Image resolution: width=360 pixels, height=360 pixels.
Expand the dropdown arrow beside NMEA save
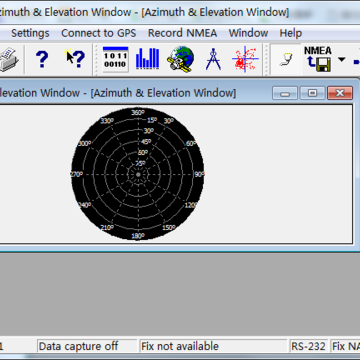[342, 60]
